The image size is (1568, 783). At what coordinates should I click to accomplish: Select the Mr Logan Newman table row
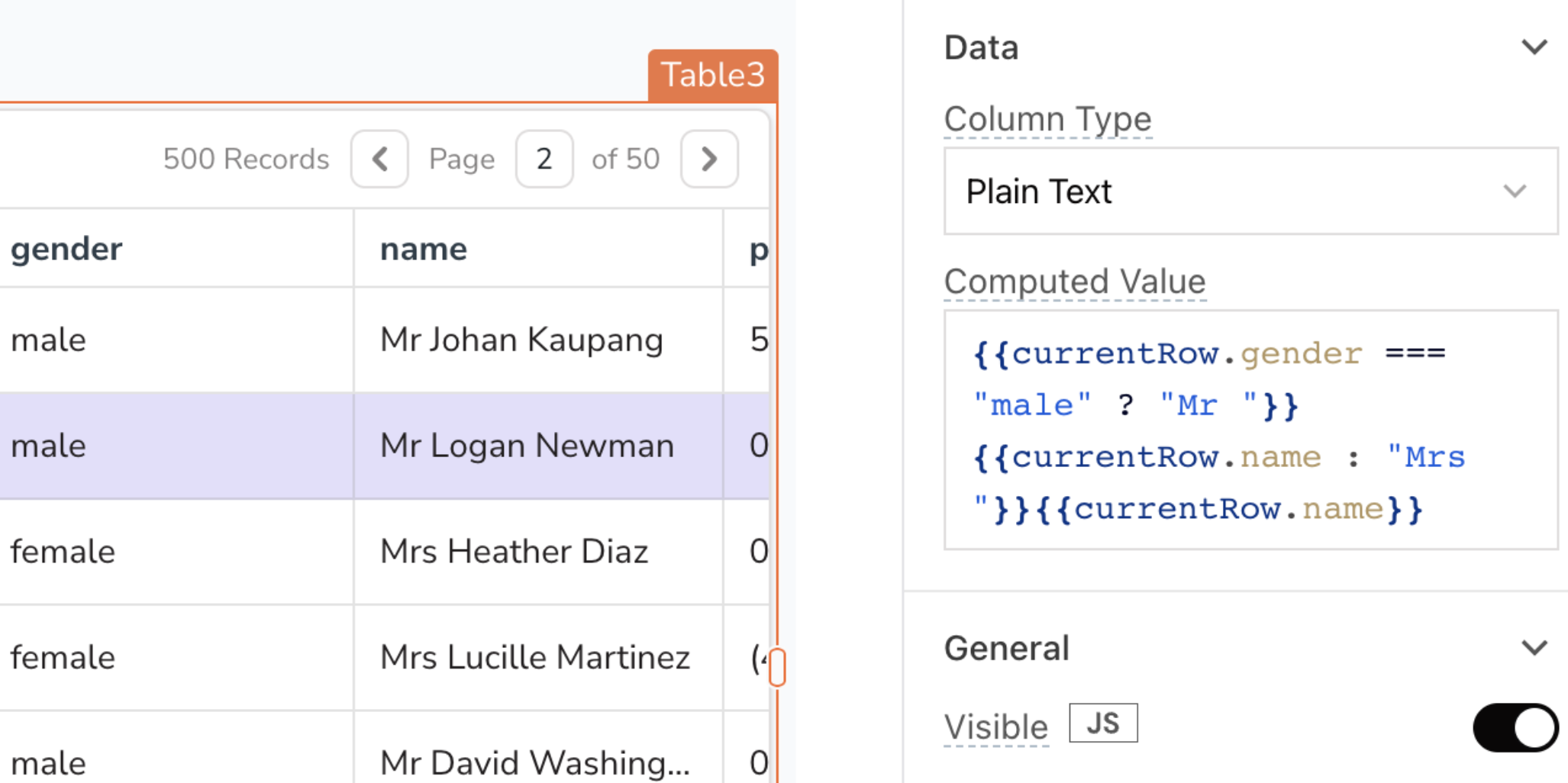(527, 446)
